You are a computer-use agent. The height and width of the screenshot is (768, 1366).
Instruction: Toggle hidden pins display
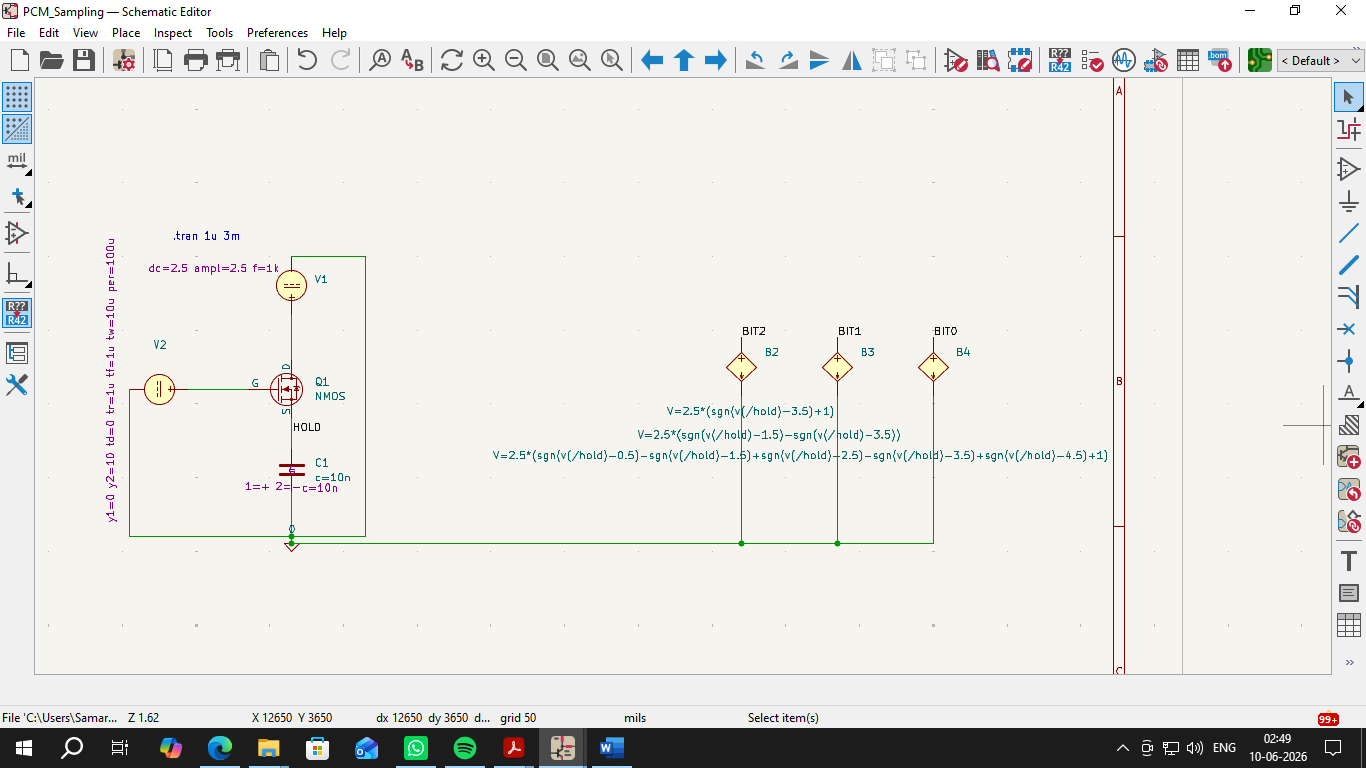pyautogui.click(x=17, y=233)
